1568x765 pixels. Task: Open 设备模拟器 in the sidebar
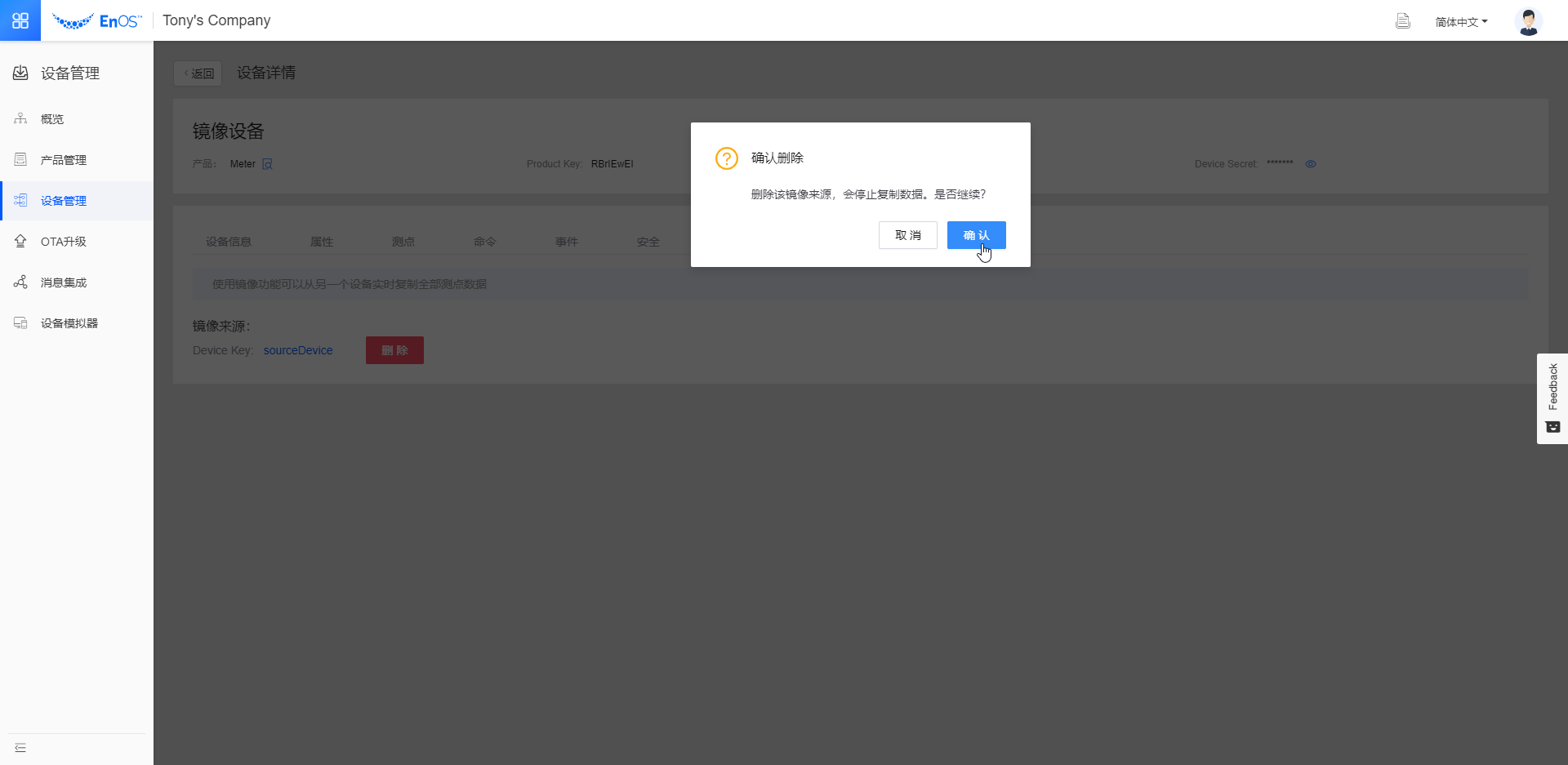pyautogui.click(x=69, y=323)
